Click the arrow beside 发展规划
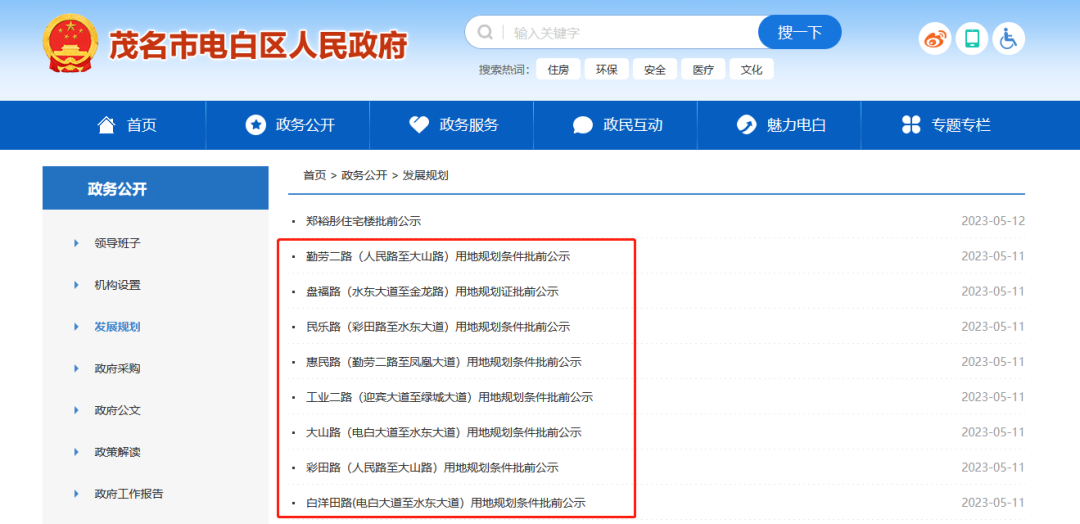This screenshot has height=524, width=1080. coord(76,327)
